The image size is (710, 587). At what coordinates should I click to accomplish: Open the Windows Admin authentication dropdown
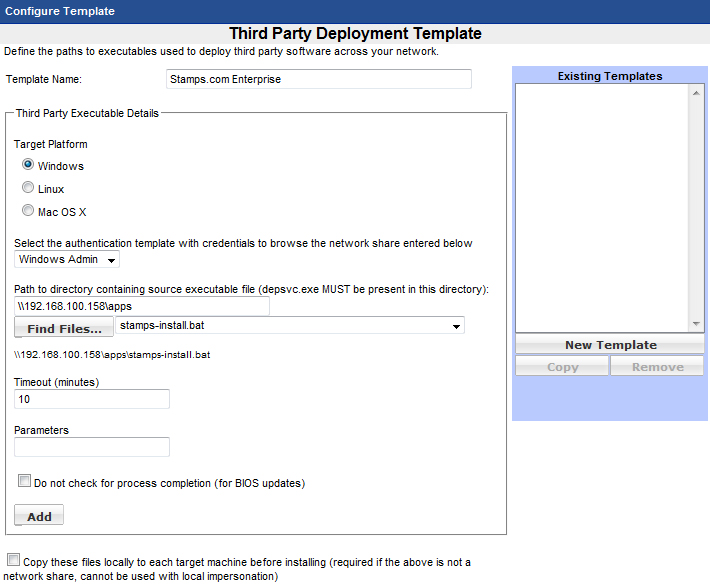tap(67, 260)
